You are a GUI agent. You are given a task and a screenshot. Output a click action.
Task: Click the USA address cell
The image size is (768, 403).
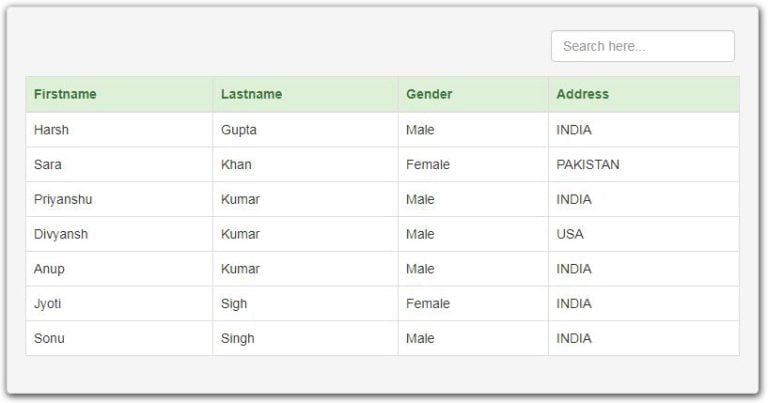(570, 234)
